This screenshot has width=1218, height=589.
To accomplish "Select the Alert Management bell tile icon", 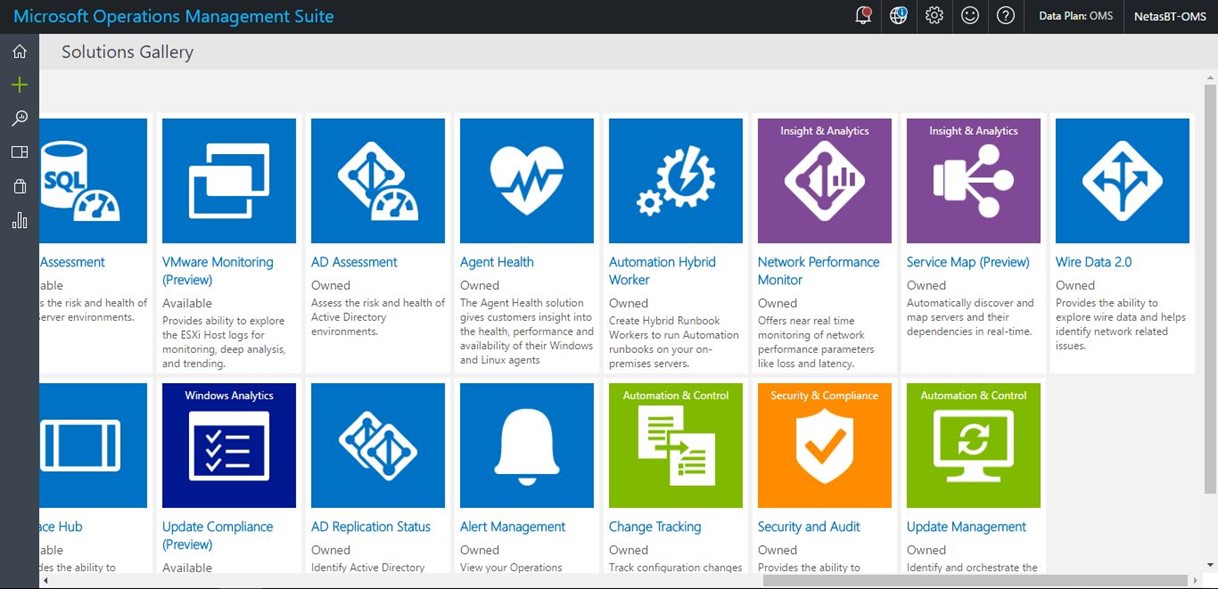I will pyautogui.click(x=527, y=446).
